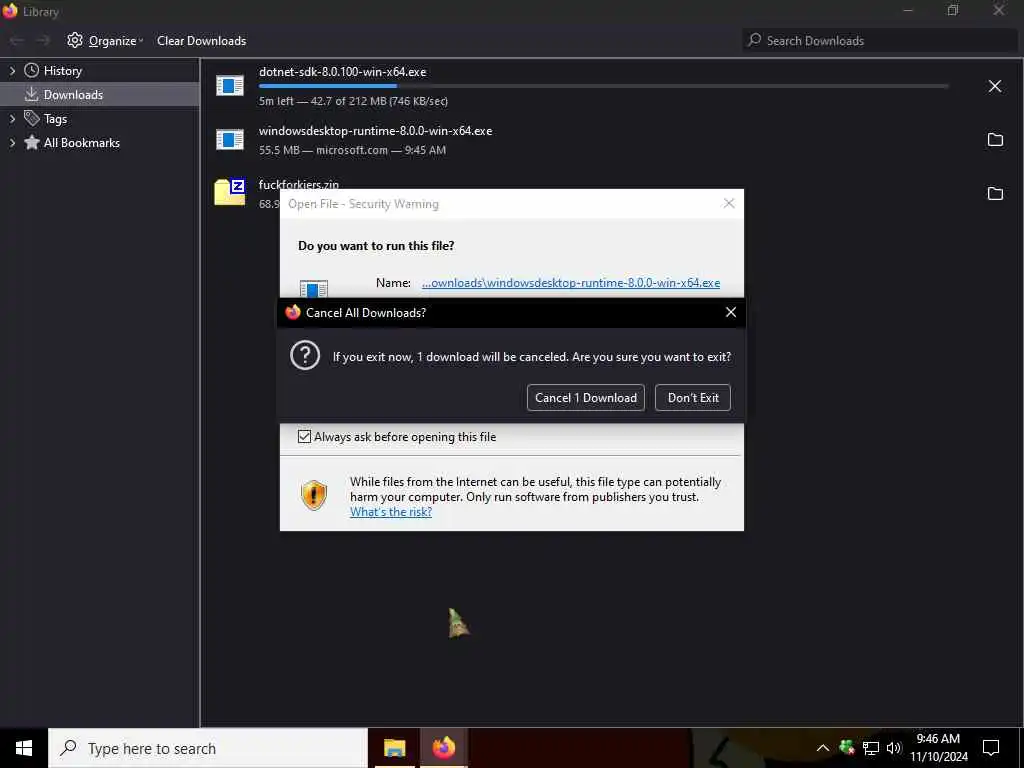Click the security shield warning icon
The height and width of the screenshot is (768, 1024).
click(x=313, y=495)
